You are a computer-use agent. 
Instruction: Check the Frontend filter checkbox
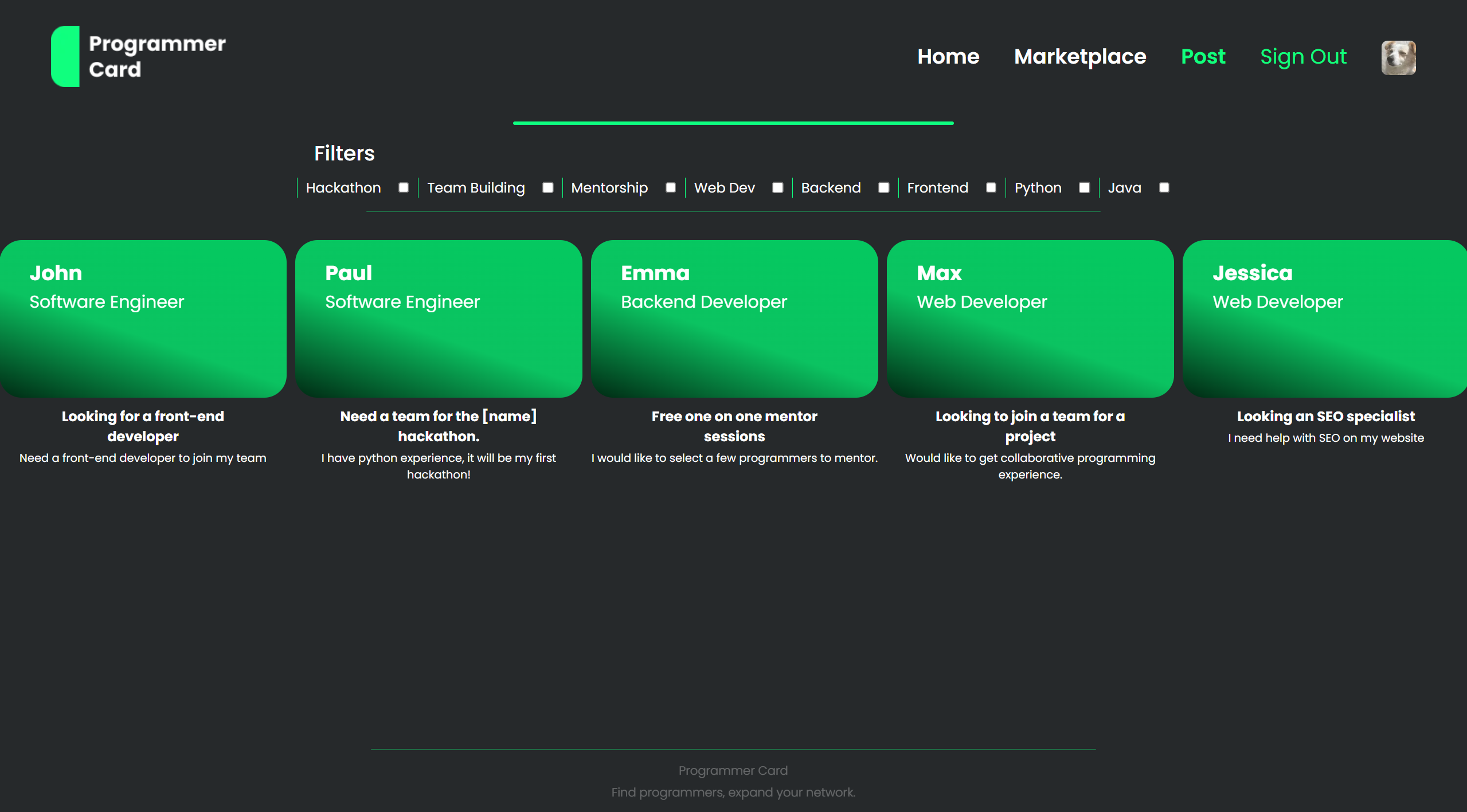[991, 187]
